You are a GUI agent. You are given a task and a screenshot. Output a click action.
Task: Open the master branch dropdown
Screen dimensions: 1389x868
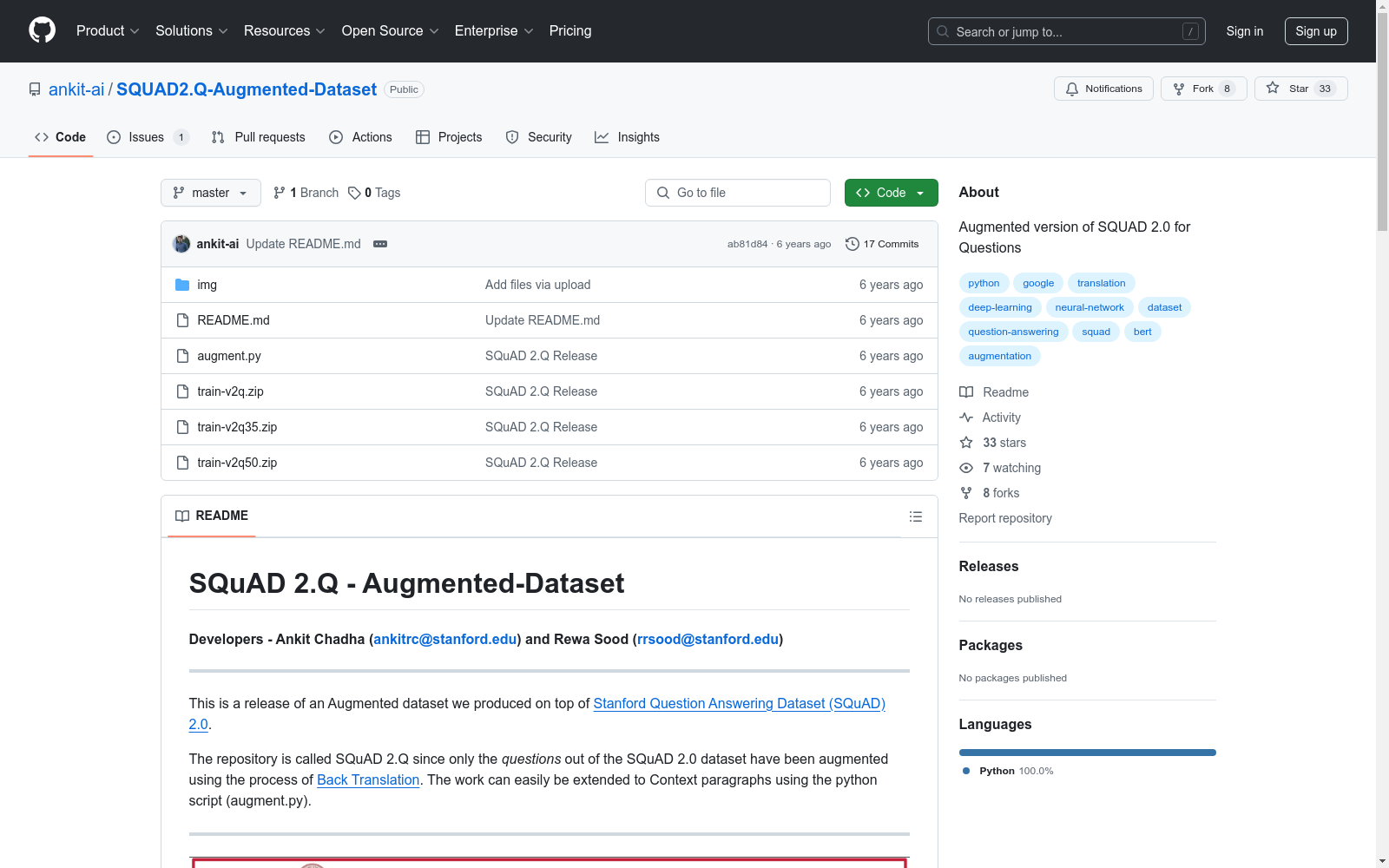(x=211, y=193)
